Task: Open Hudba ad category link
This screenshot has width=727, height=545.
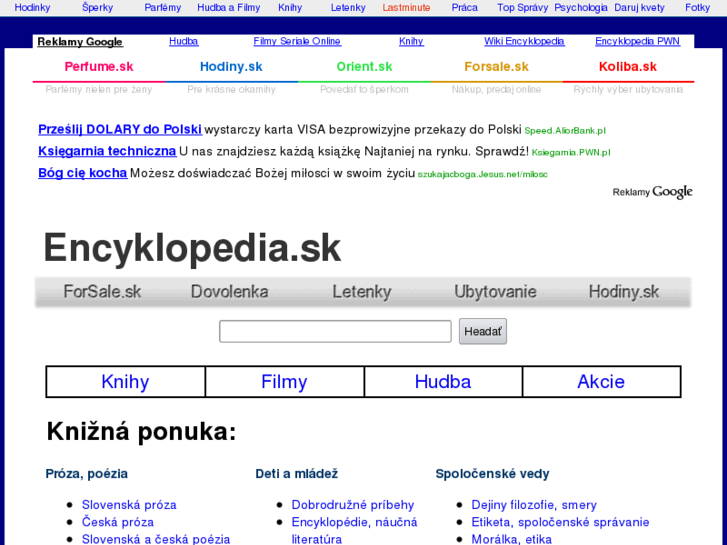Action: 184,41
